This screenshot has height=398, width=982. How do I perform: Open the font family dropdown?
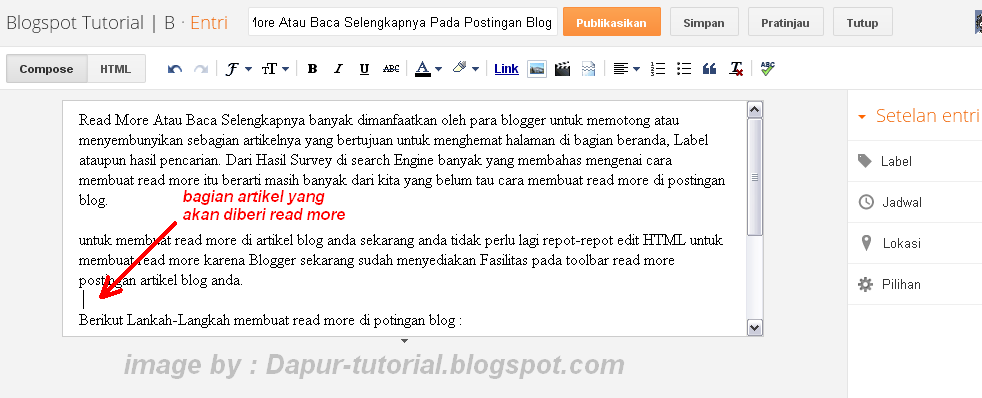click(238, 69)
